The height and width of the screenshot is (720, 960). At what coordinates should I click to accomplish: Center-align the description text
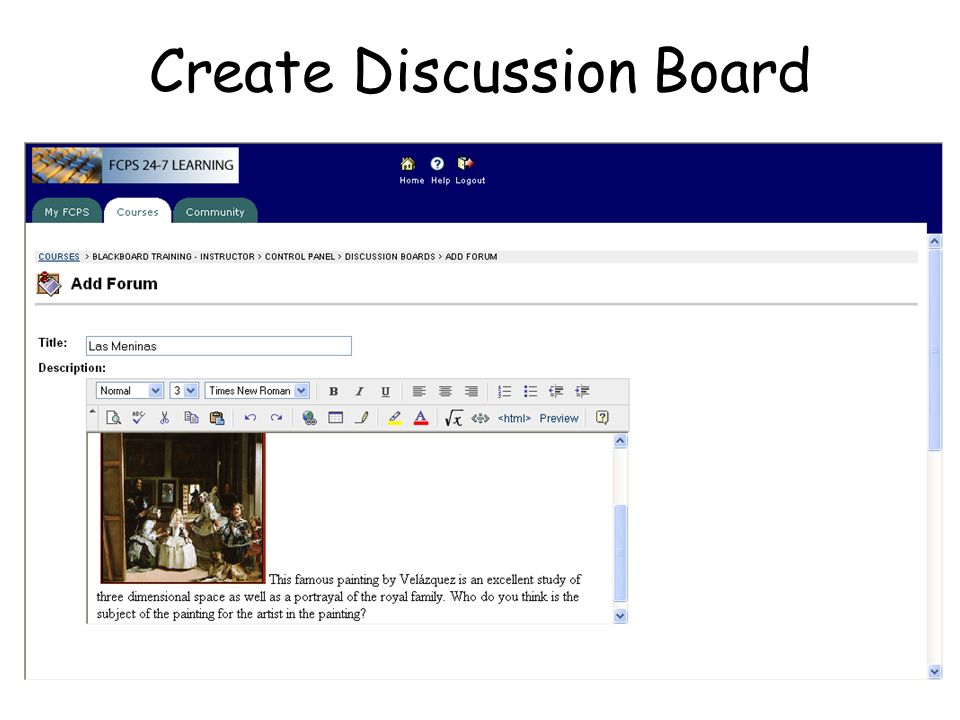click(x=445, y=391)
